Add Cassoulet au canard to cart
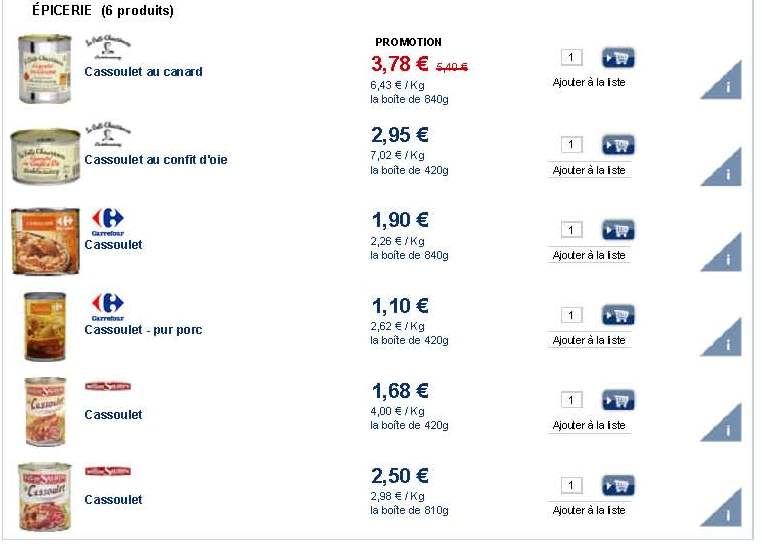Image resolution: width=762 pixels, height=551 pixels. coord(618,58)
